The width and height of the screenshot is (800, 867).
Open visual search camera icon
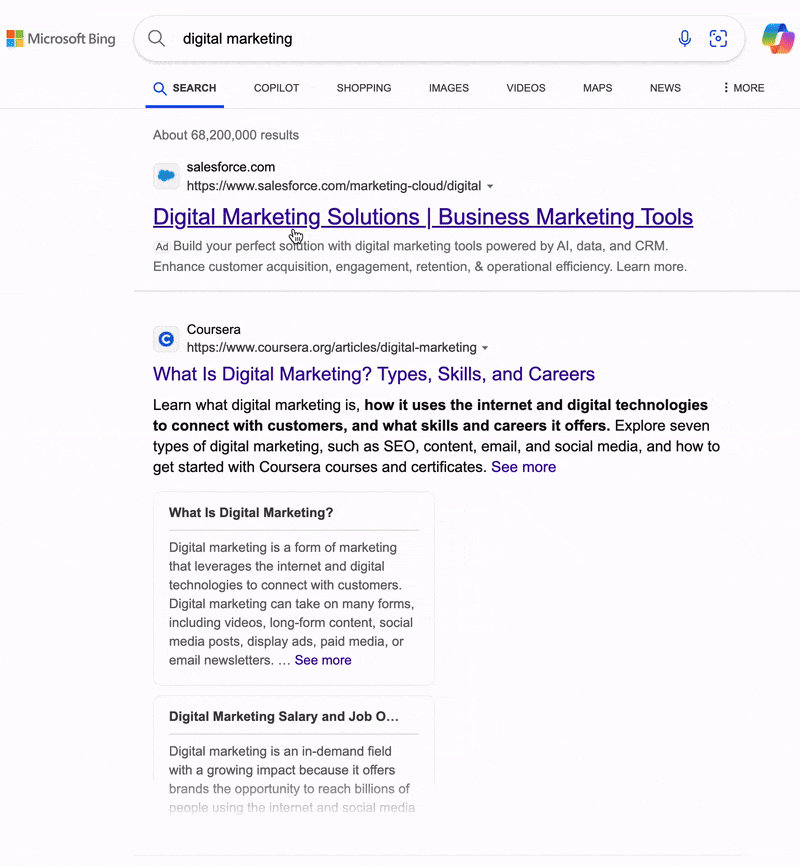pos(718,39)
